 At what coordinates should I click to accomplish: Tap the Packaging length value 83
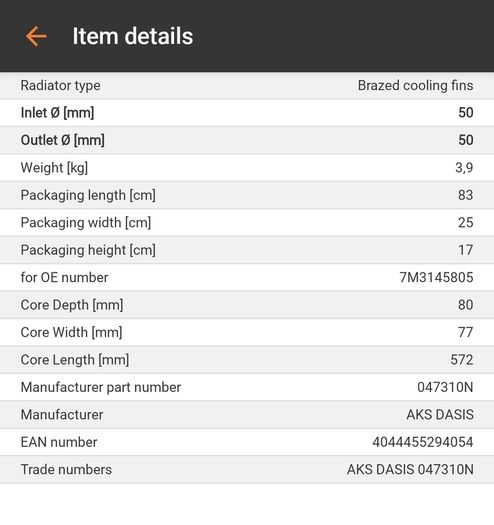click(466, 195)
